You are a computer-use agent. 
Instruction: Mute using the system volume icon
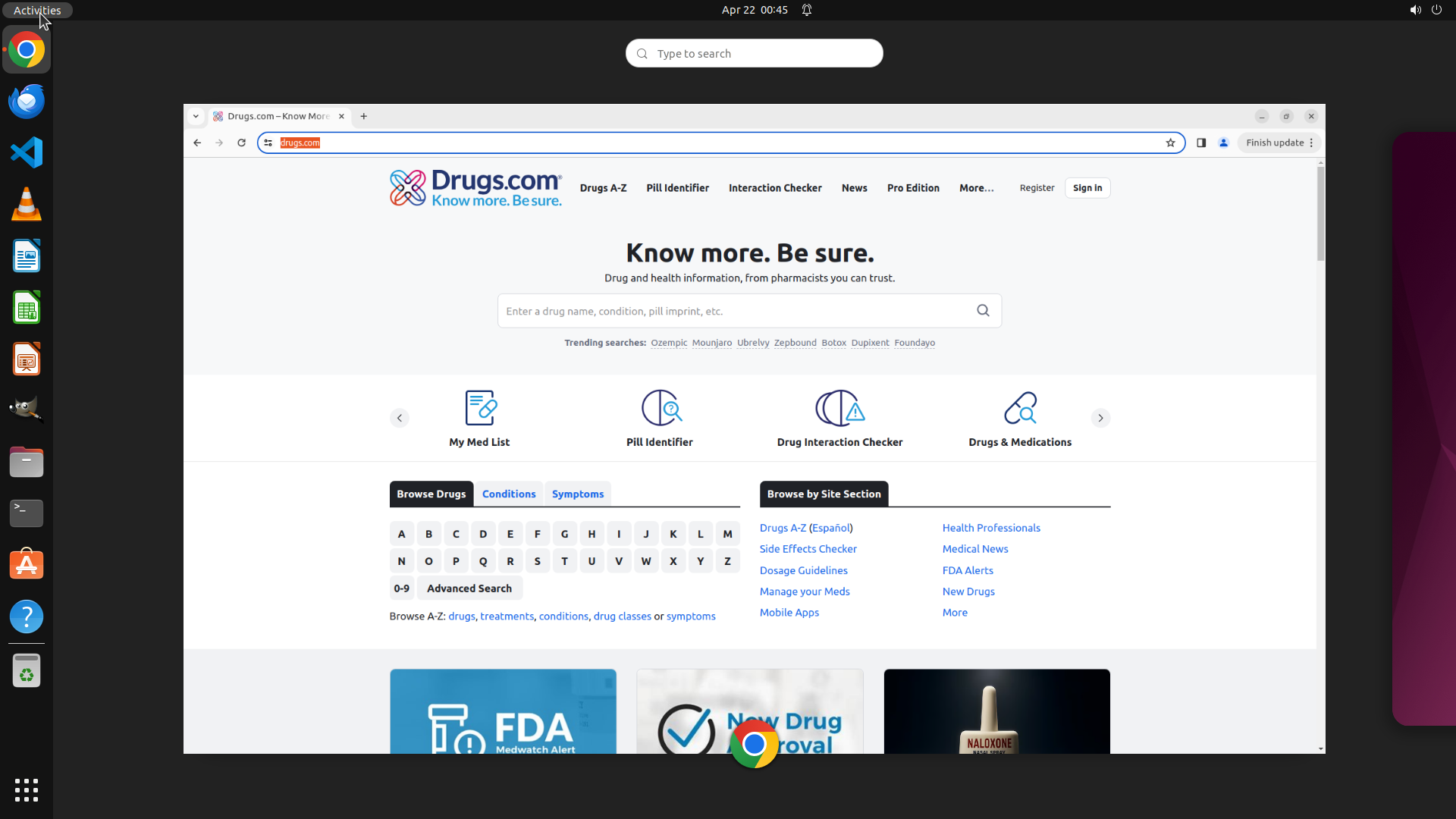point(1415,10)
